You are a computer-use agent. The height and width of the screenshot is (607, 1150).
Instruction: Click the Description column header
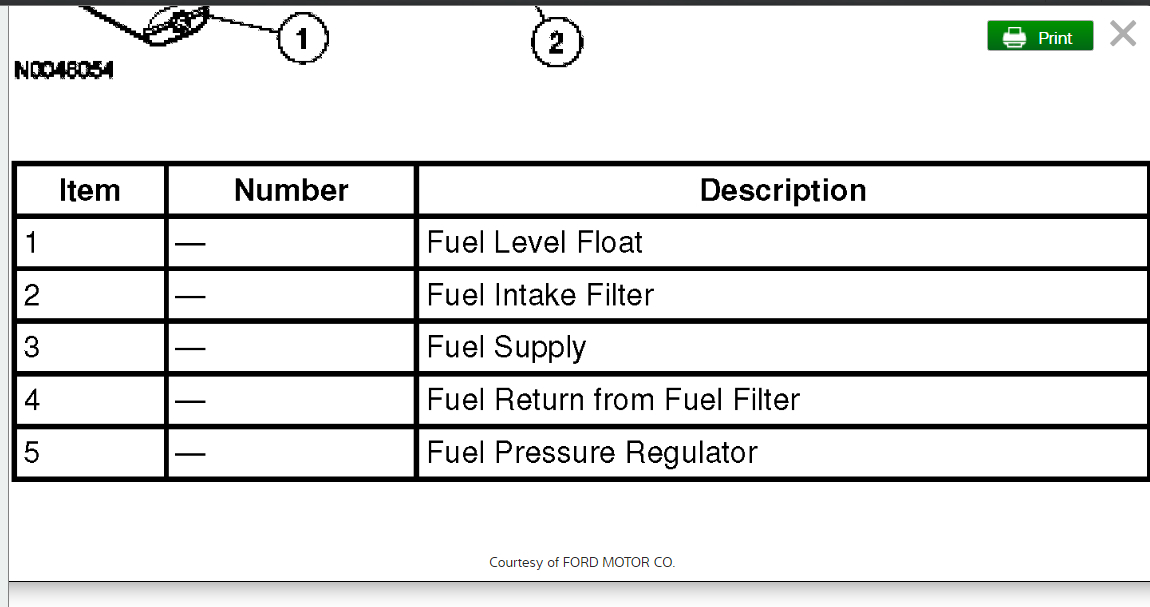tap(782, 190)
